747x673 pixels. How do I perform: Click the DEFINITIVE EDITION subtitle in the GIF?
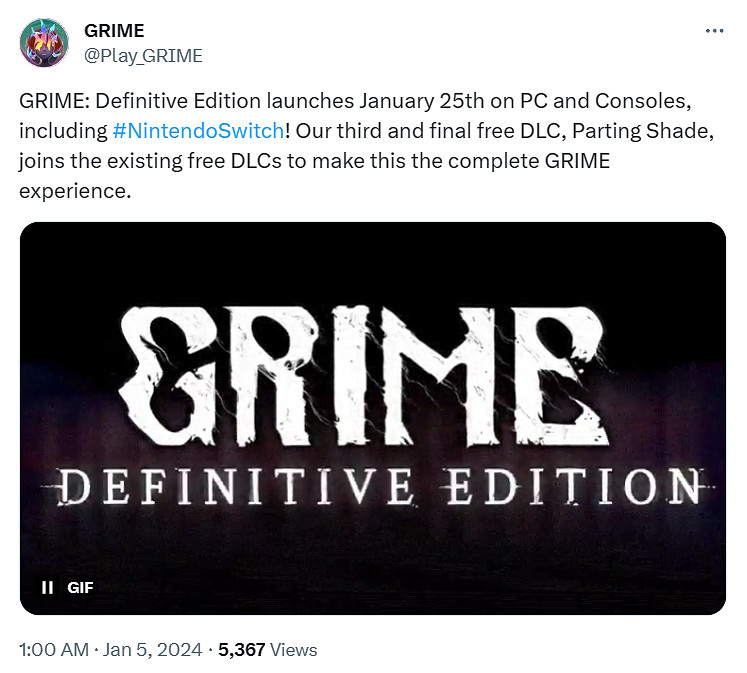tap(372, 487)
